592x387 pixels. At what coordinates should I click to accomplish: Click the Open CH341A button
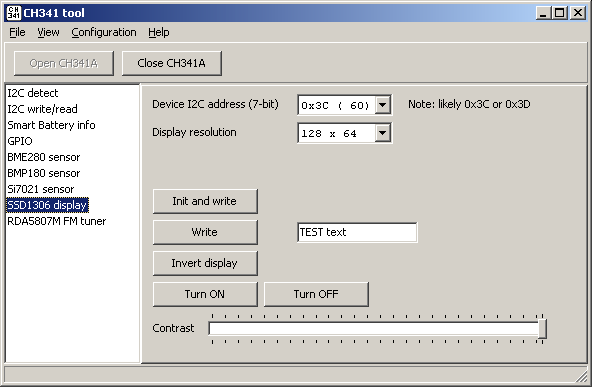63,63
